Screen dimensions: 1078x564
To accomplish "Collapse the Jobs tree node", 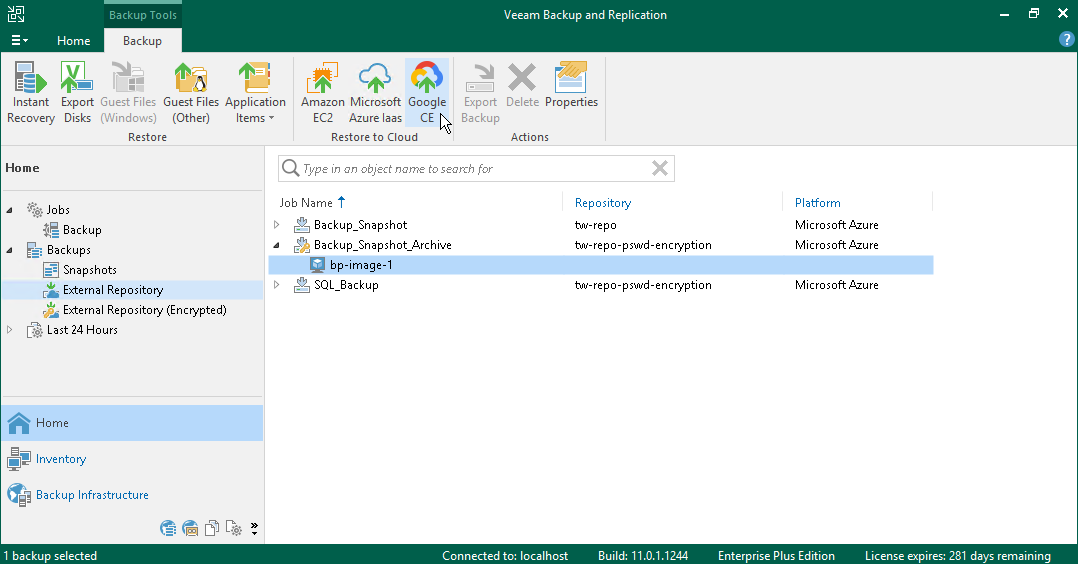I will click(x=10, y=210).
